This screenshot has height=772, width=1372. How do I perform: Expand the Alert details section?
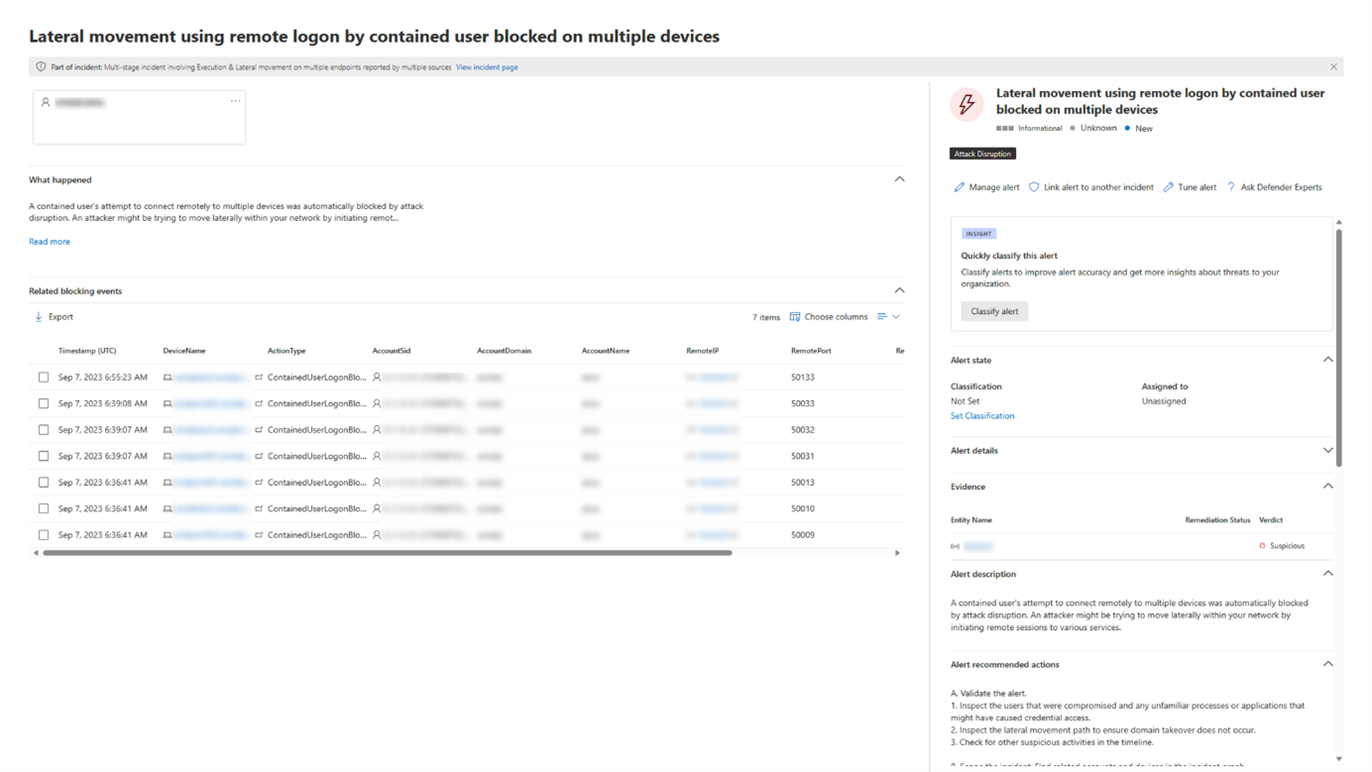(x=1328, y=450)
